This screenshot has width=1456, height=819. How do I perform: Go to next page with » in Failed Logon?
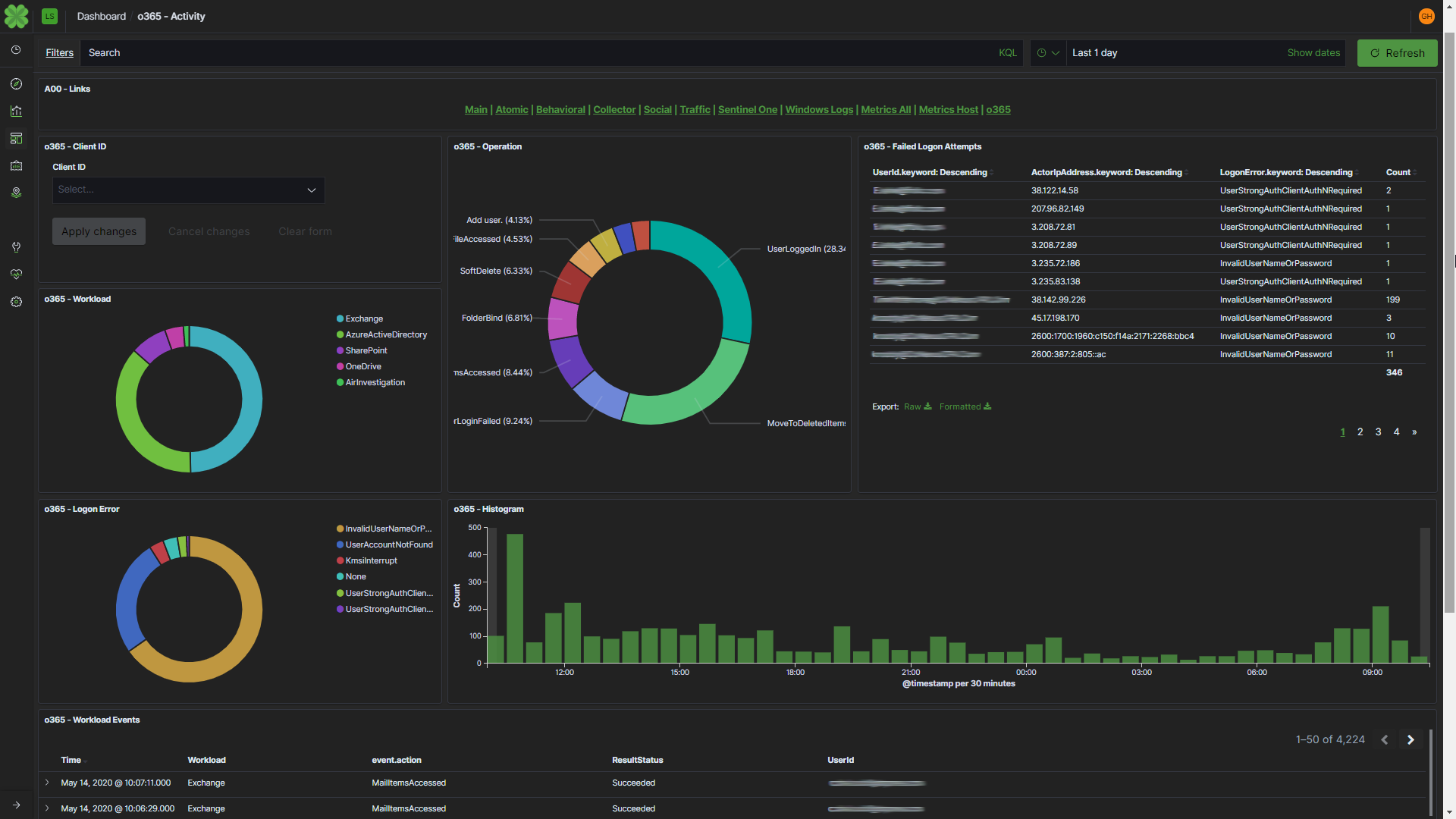coord(1414,432)
